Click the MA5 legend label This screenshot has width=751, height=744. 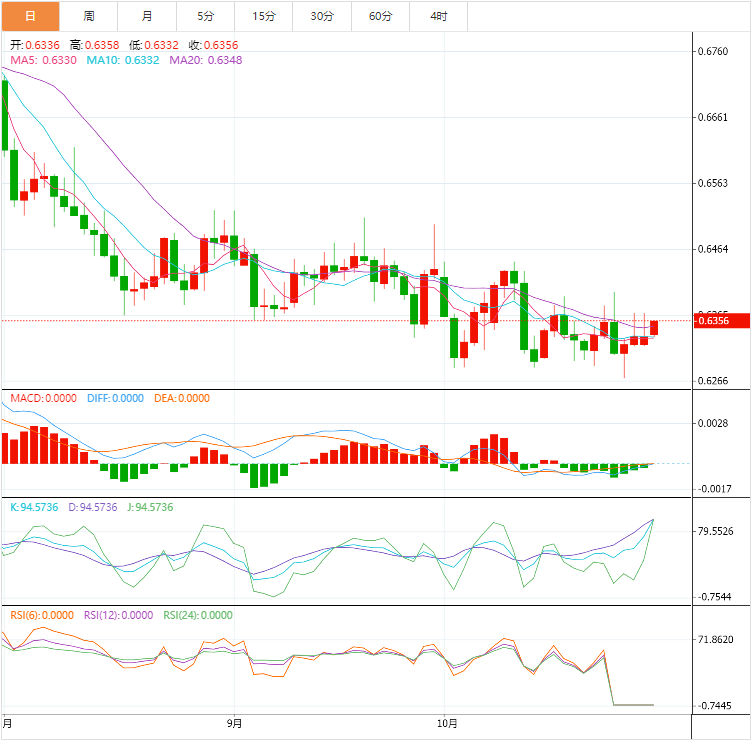43,60
